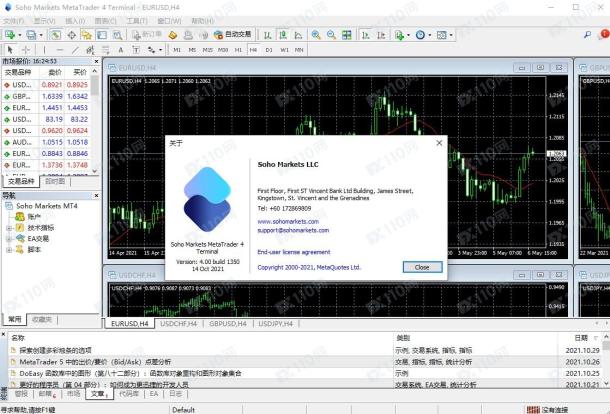The height and width of the screenshot is (414, 610).
Task: Expand the profiles dropdown arrow
Action: (41, 35)
